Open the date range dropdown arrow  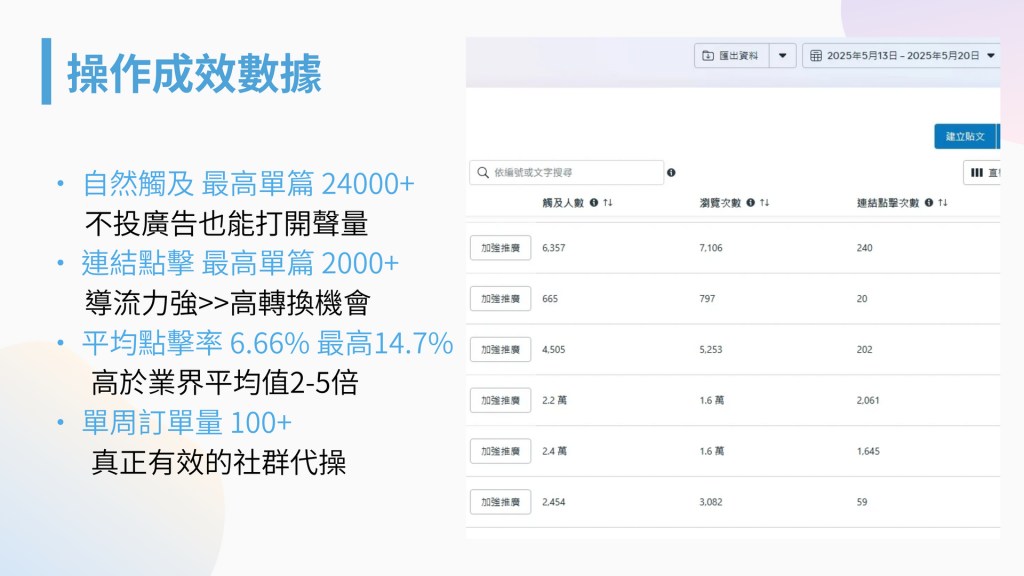(991, 55)
